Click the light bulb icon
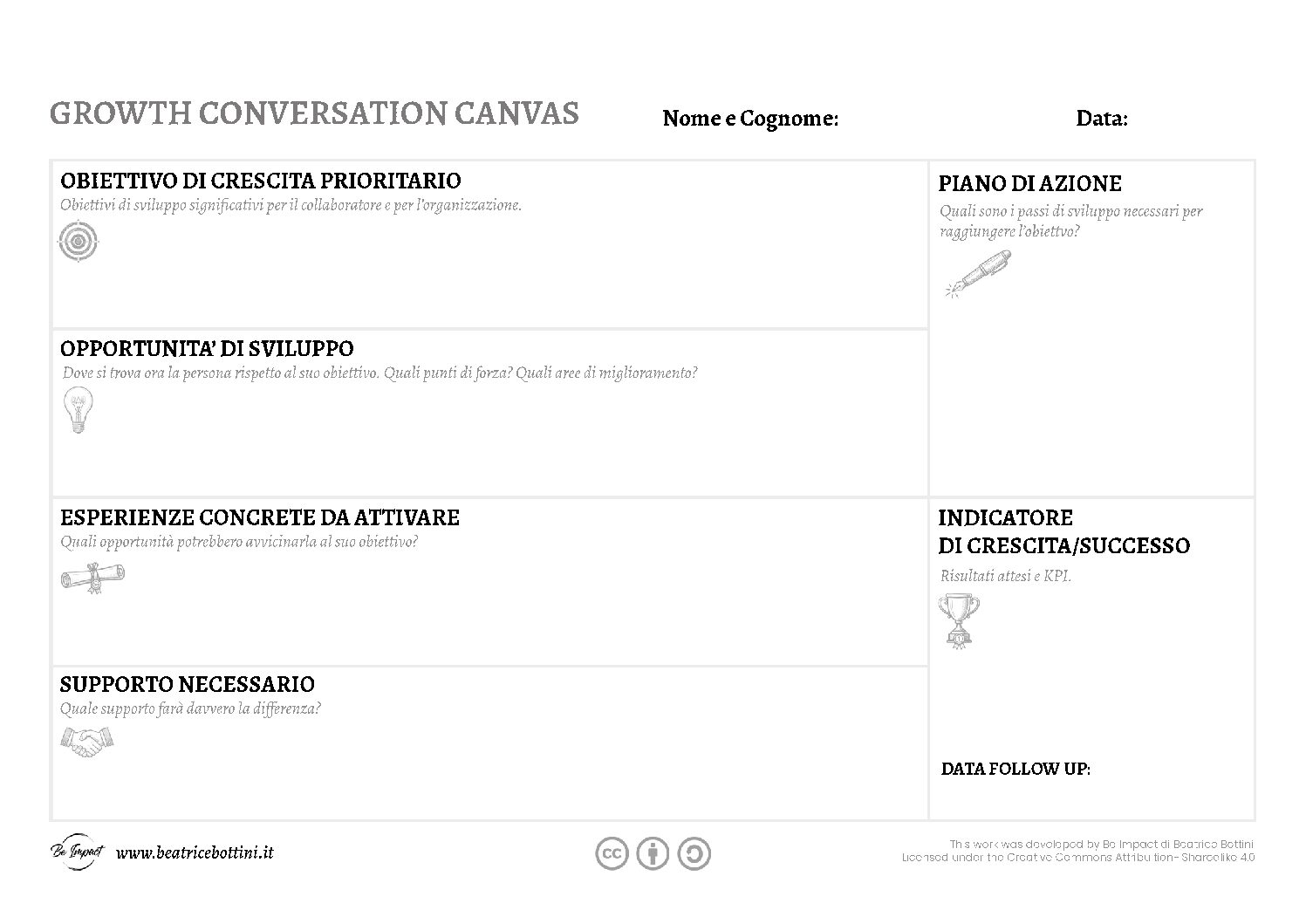1306x924 pixels. click(79, 411)
